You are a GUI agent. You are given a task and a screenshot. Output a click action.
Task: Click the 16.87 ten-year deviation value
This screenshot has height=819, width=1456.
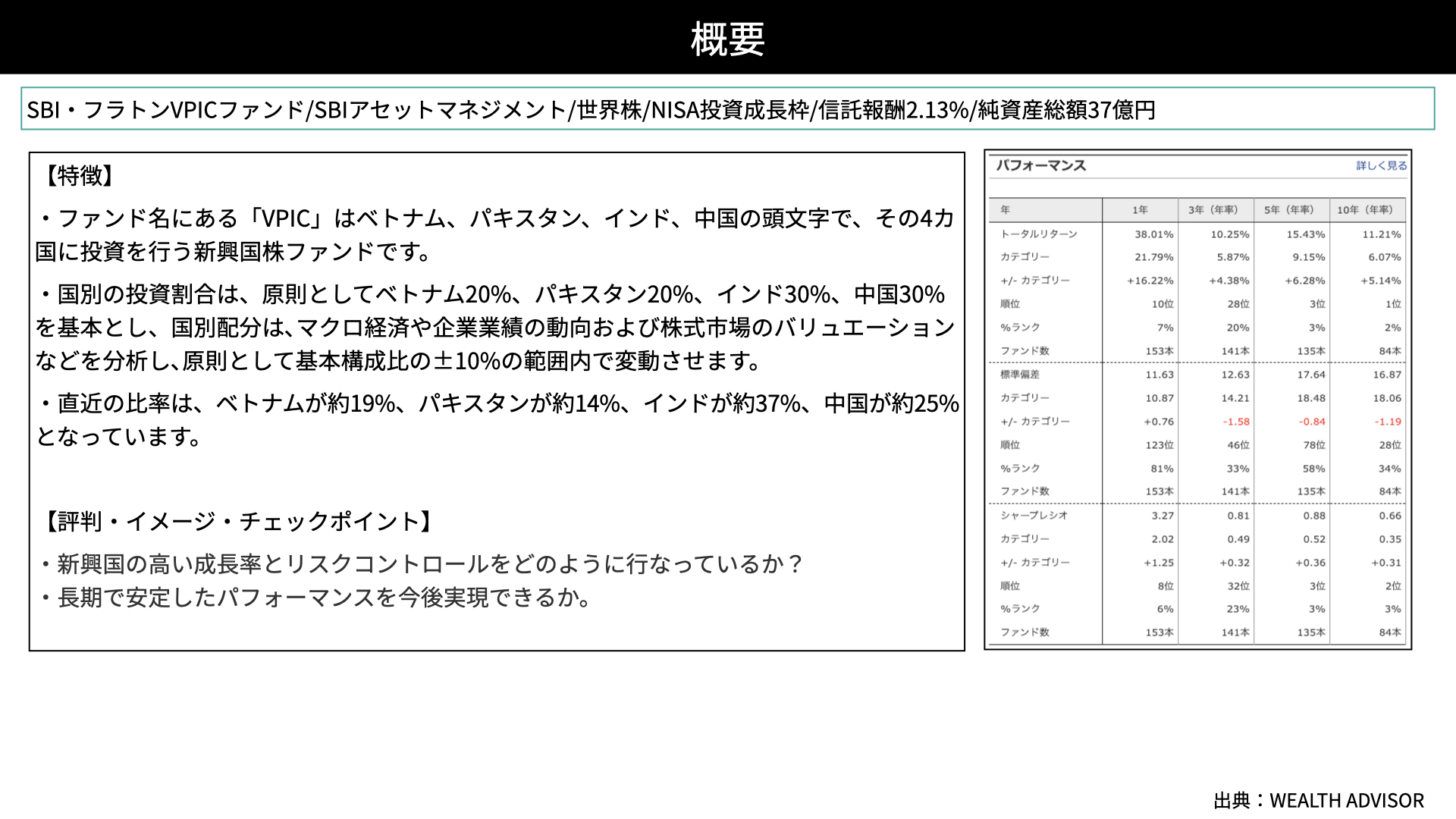point(1387,375)
